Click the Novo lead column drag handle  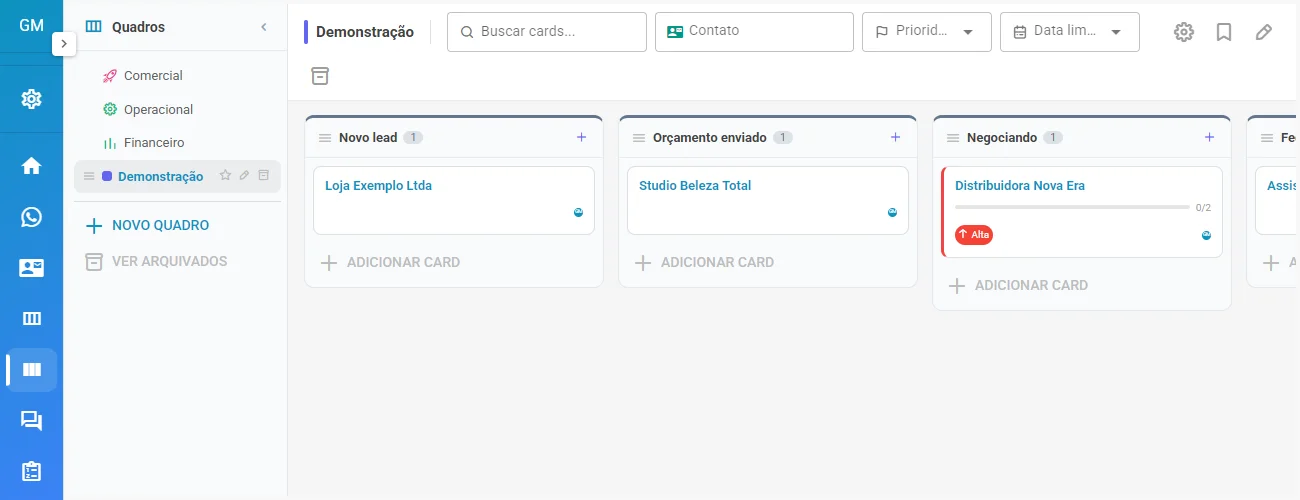(x=324, y=138)
